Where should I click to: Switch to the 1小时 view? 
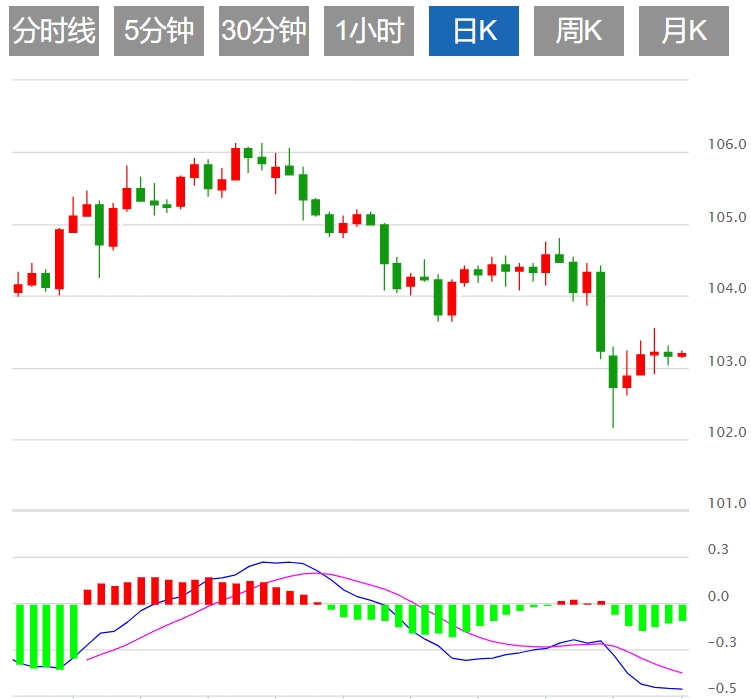pyautogui.click(x=369, y=31)
